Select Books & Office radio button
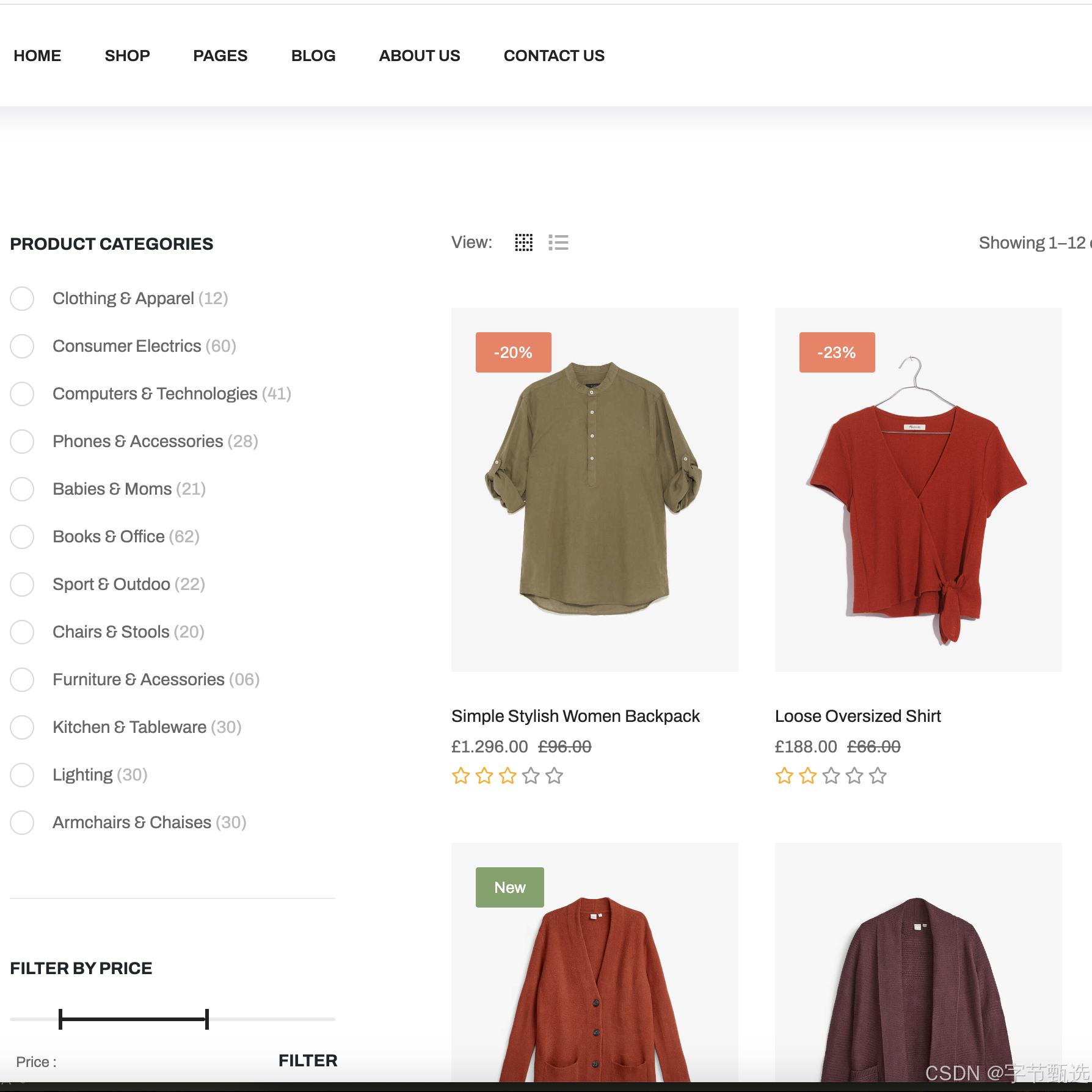Screen dimensions: 1092x1092 click(x=22, y=537)
